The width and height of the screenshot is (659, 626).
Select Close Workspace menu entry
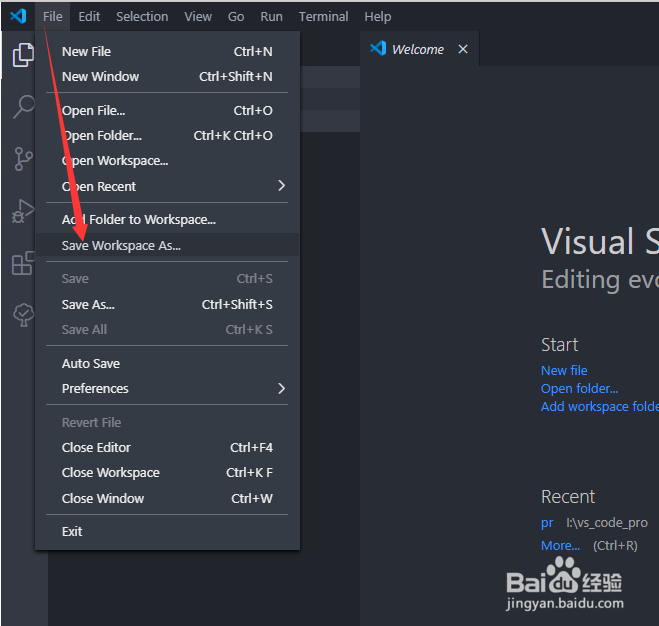click(x=167, y=473)
